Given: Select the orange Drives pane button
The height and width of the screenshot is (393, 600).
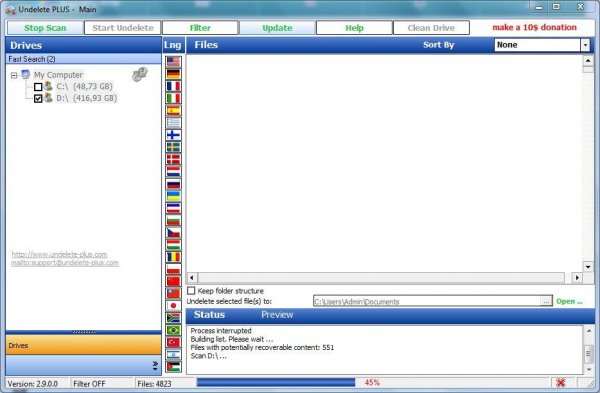Looking at the screenshot, I should tap(83, 345).
